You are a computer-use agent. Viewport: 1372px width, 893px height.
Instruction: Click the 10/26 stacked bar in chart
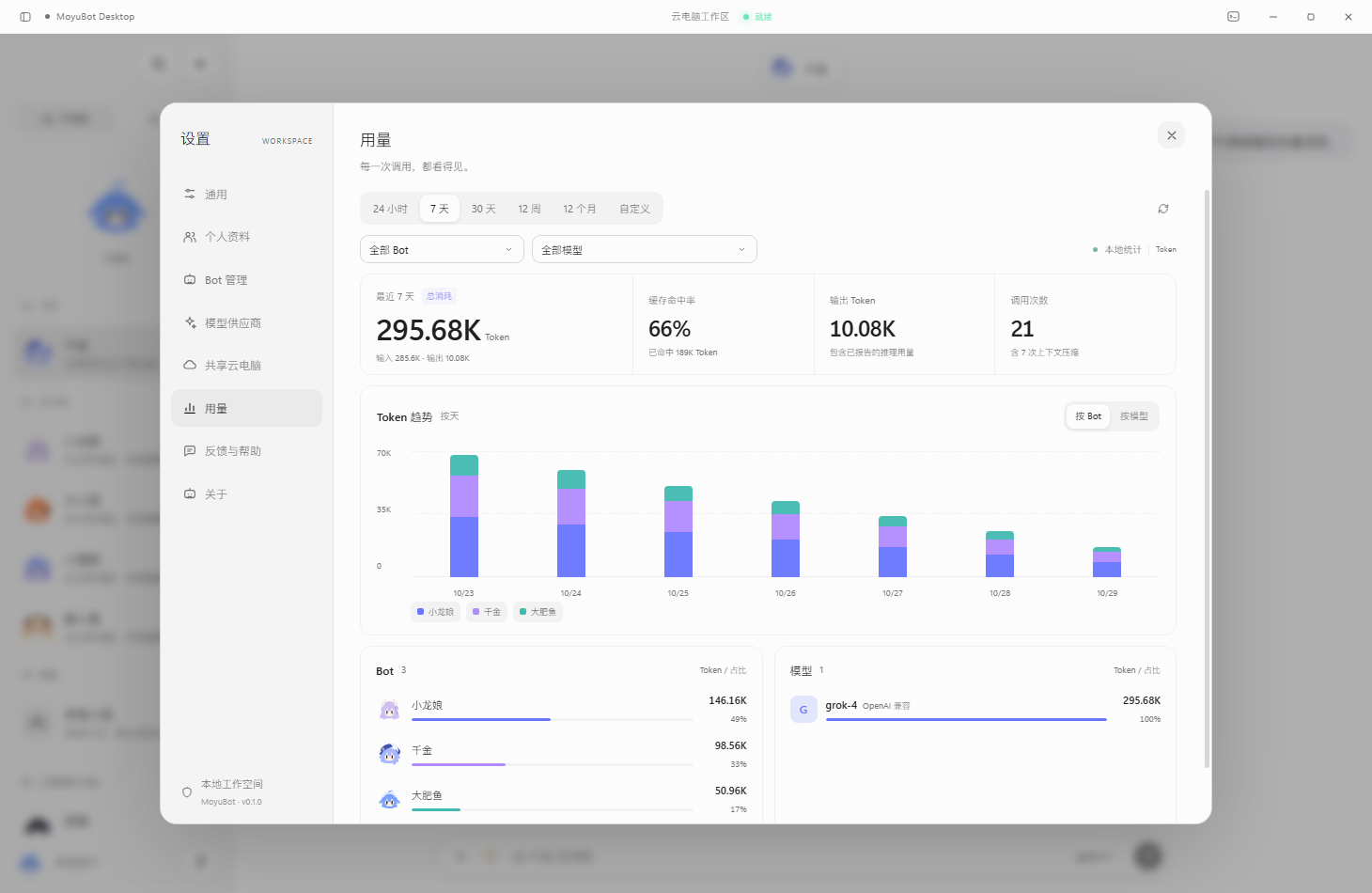[786, 539]
